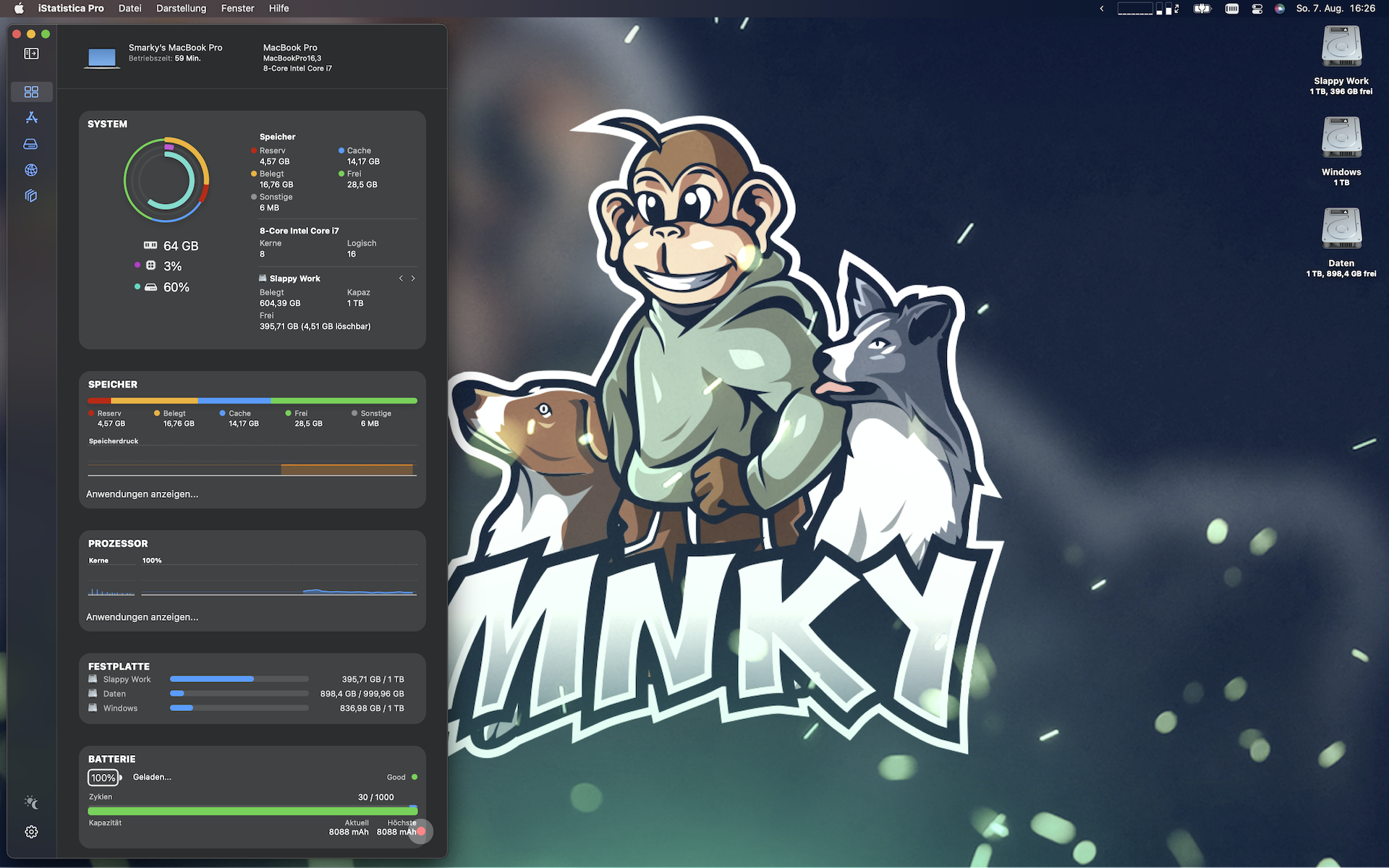Open the Darstellung menu
This screenshot has width=1389, height=868.
(181, 9)
